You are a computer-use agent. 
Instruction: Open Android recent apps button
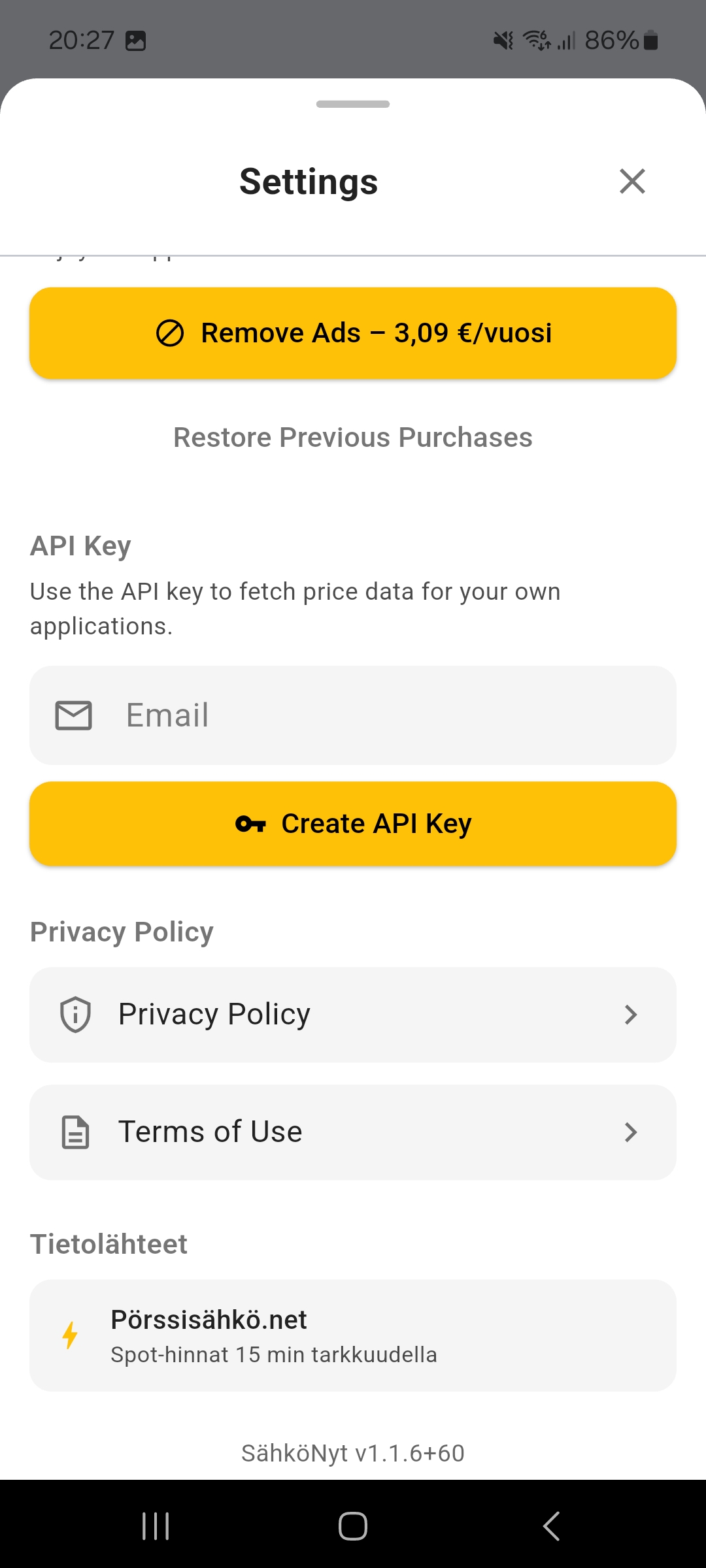(x=156, y=1526)
